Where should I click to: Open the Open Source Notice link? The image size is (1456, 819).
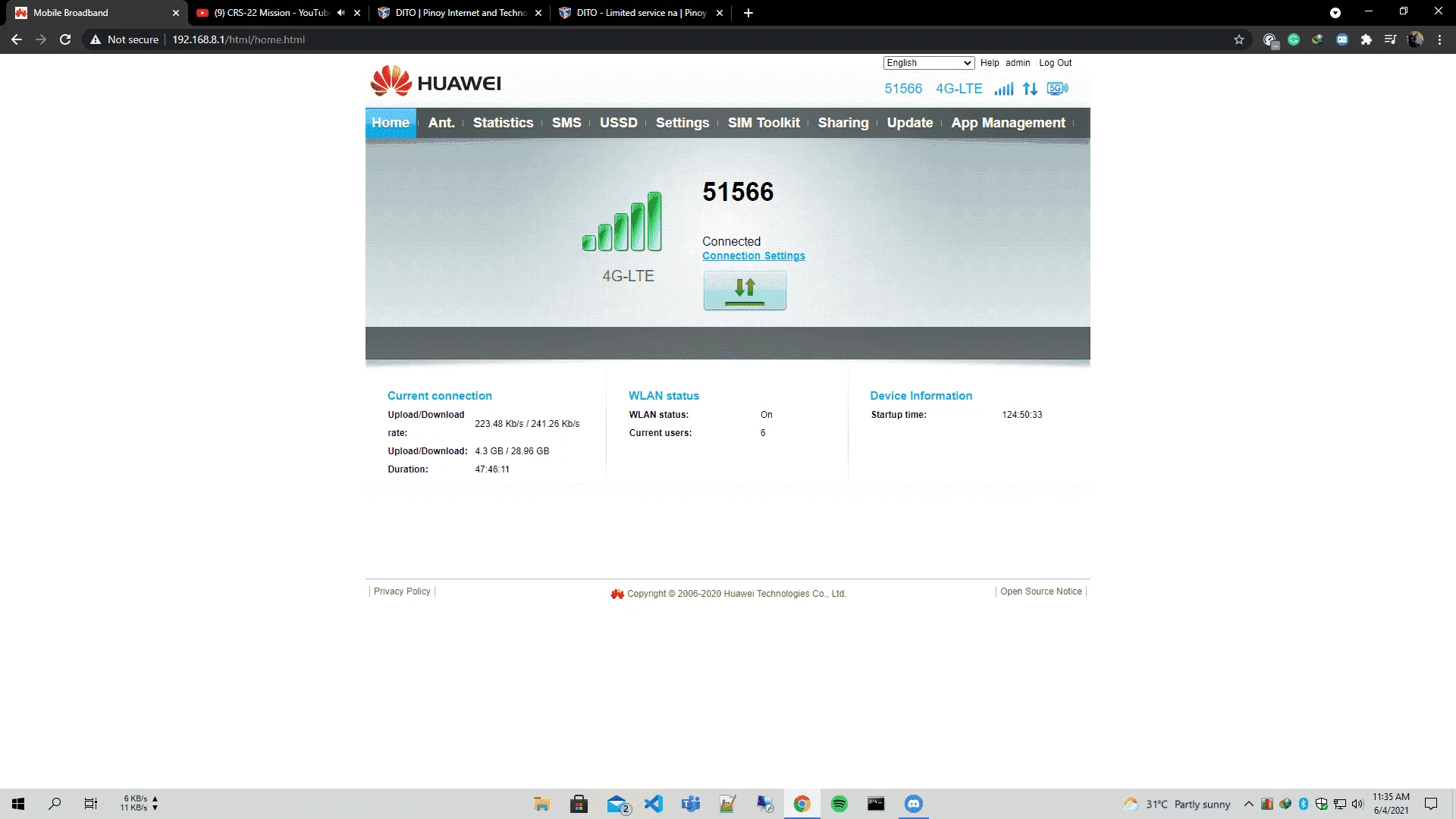pyautogui.click(x=1041, y=591)
